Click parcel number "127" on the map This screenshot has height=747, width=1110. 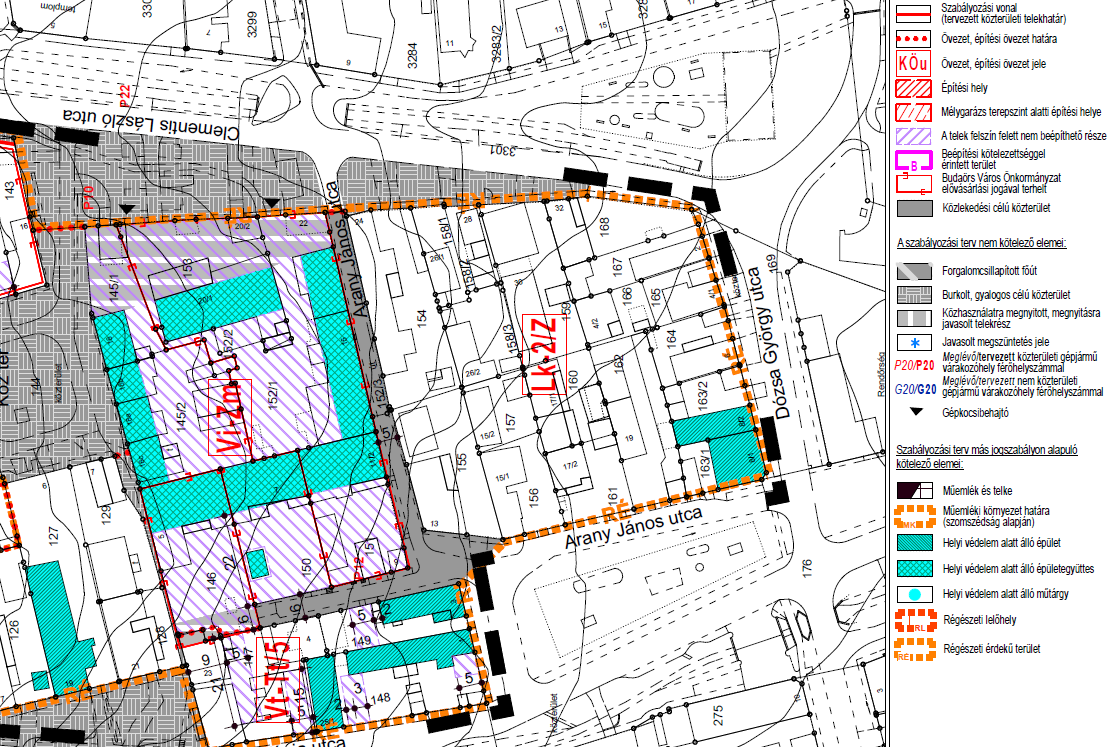coord(52,537)
